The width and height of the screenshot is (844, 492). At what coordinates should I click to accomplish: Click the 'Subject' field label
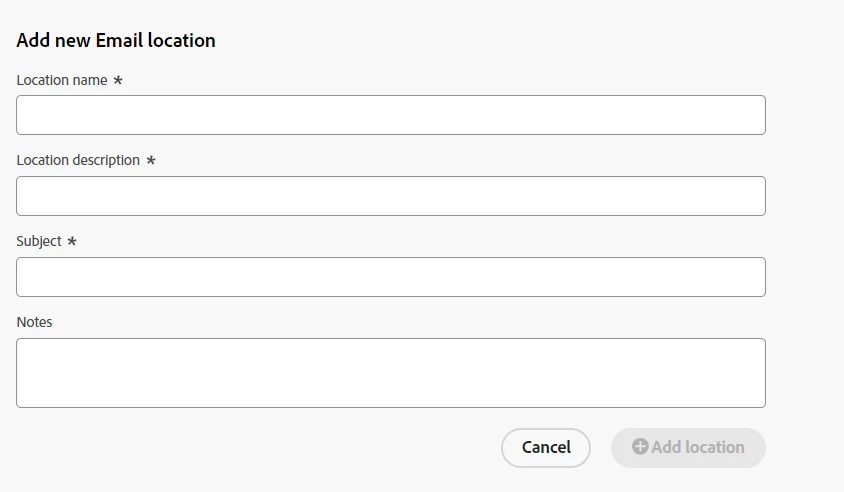[x=39, y=241]
